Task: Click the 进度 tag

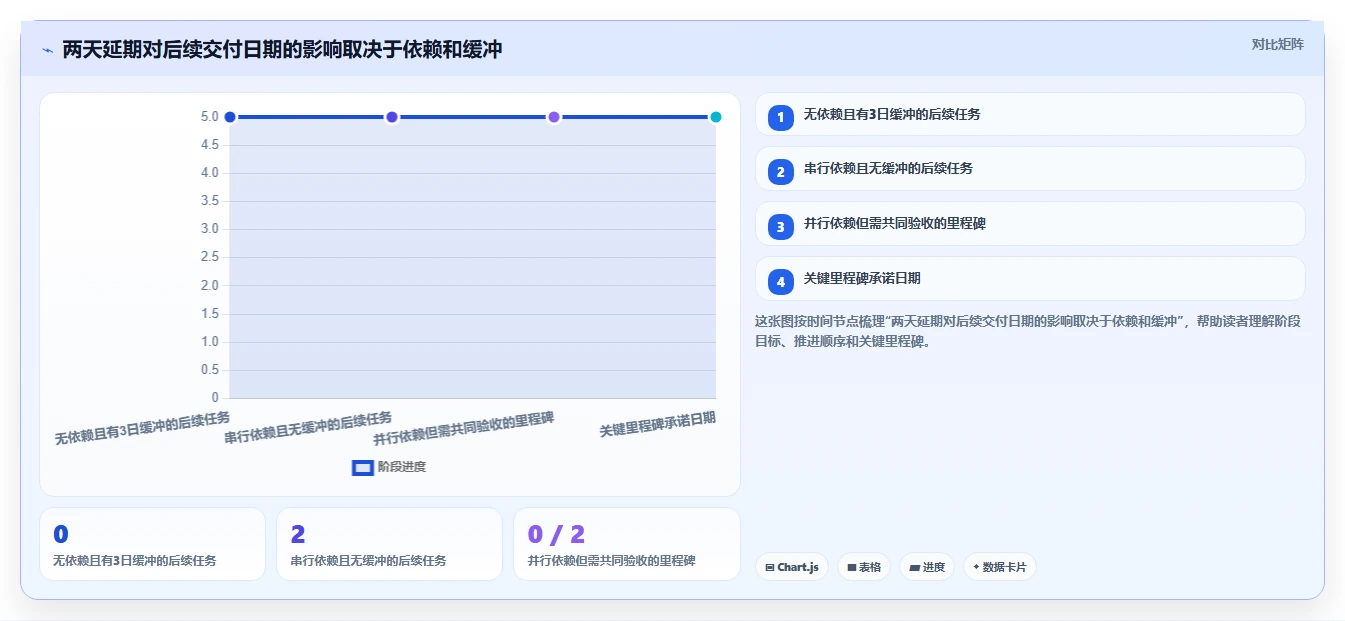Action: (x=927, y=567)
